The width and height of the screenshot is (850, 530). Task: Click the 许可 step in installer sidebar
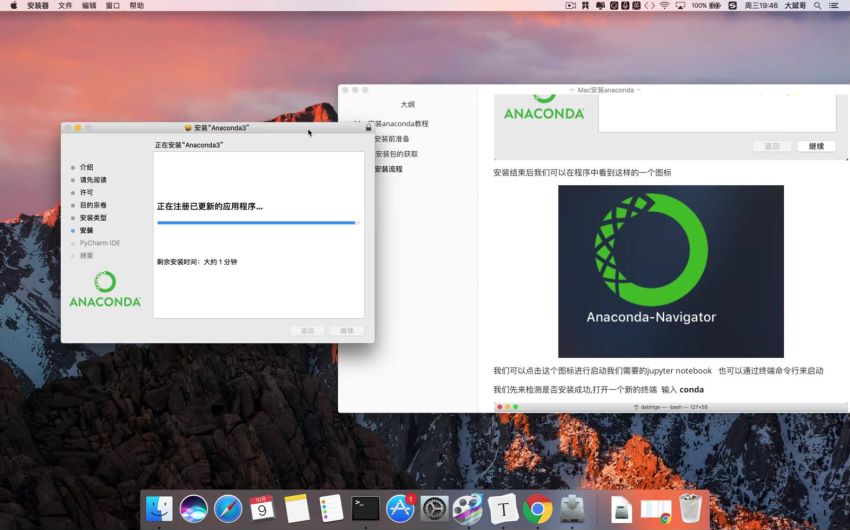point(86,192)
